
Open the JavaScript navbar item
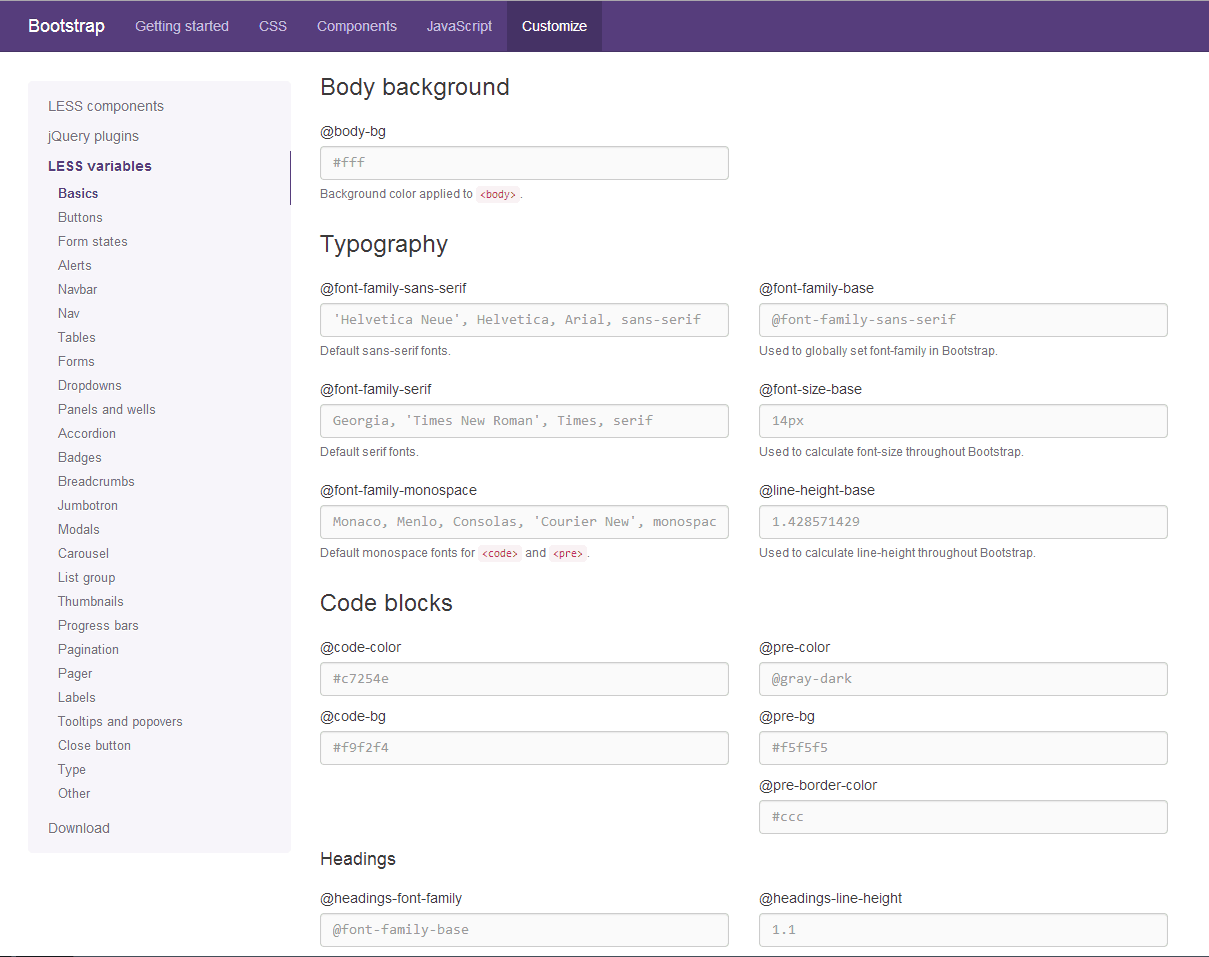click(x=459, y=26)
